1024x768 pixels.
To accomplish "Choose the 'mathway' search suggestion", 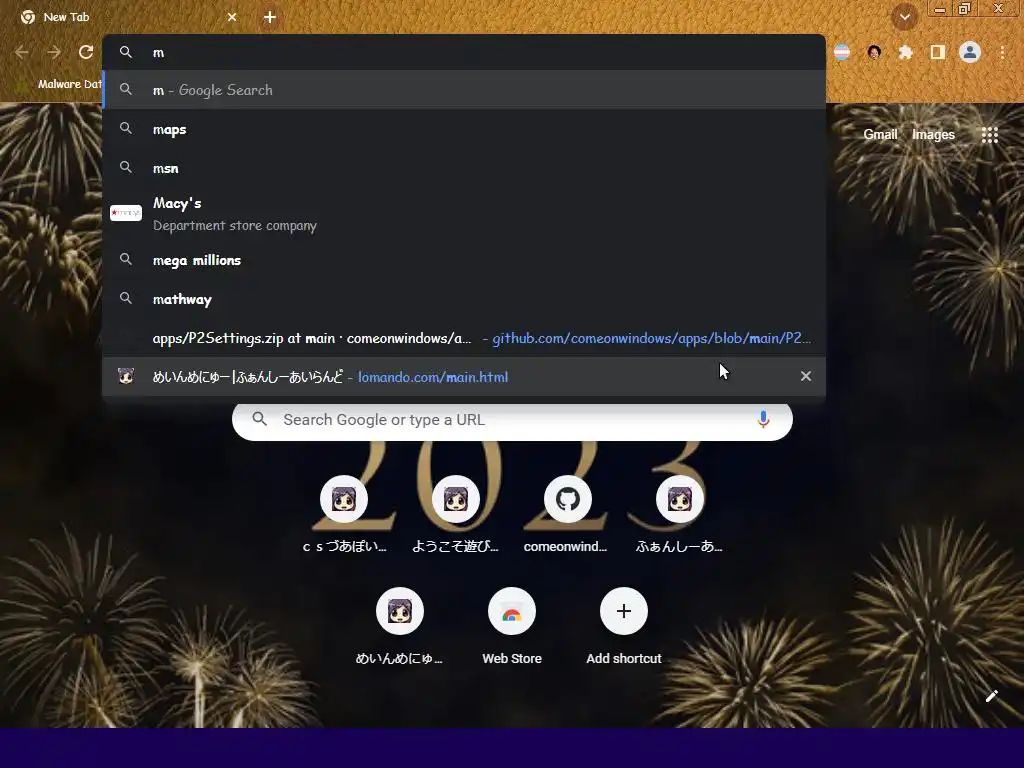I will click(464, 299).
